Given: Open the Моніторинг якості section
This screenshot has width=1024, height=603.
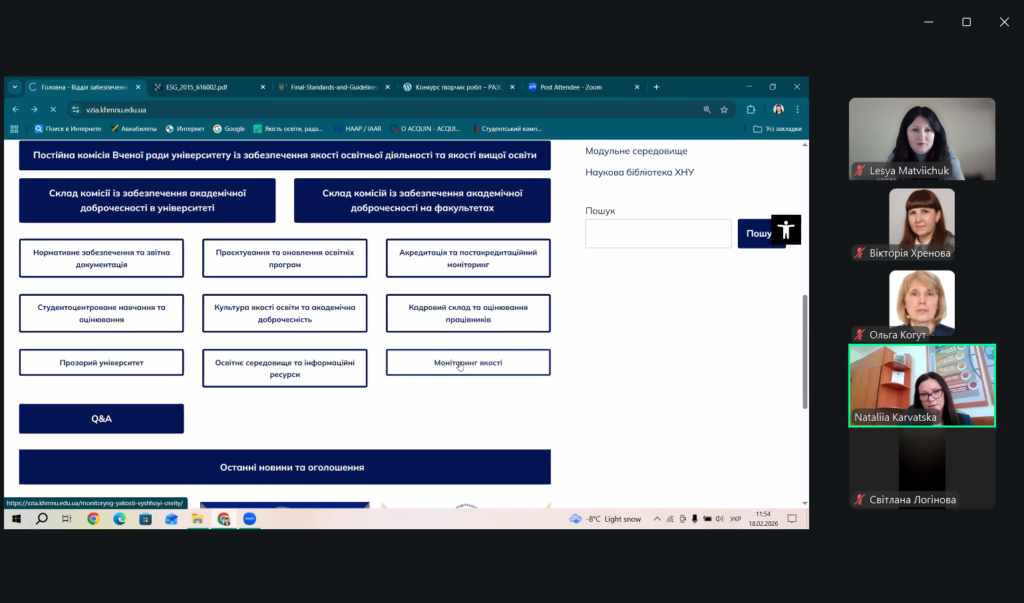Looking at the screenshot, I should pyautogui.click(x=468, y=362).
